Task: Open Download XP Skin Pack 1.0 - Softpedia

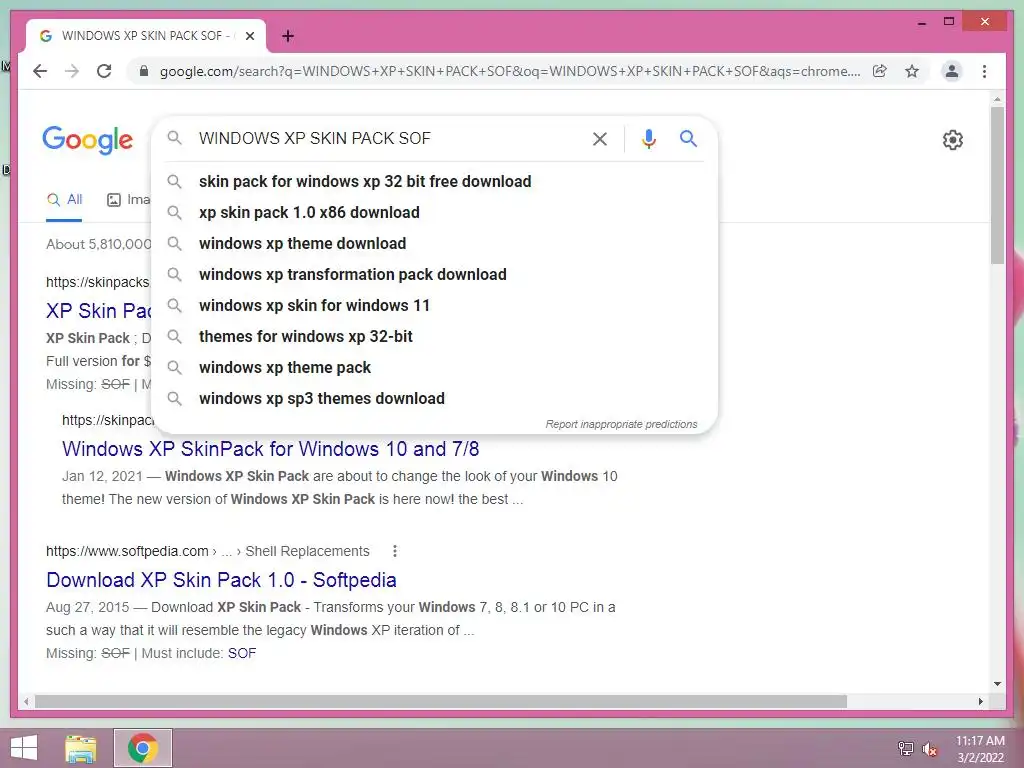Action: [x=221, y=580]
